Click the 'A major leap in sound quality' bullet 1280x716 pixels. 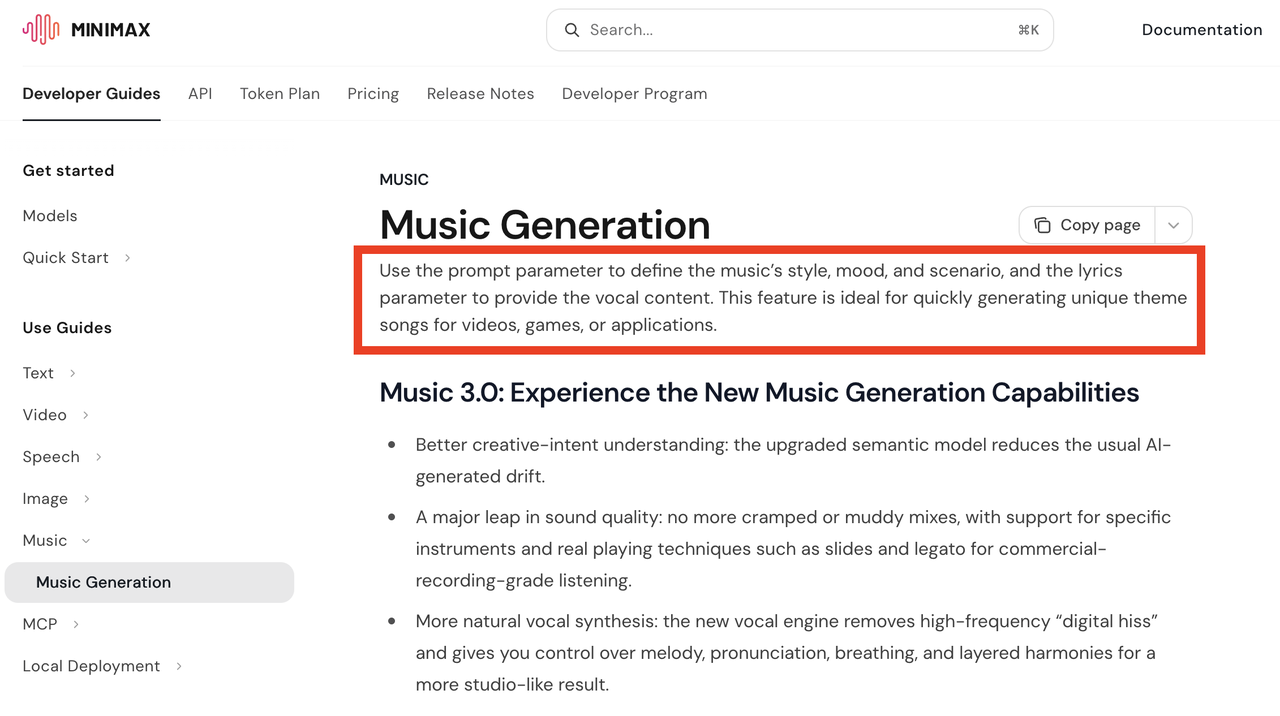[x=793, y=549]
